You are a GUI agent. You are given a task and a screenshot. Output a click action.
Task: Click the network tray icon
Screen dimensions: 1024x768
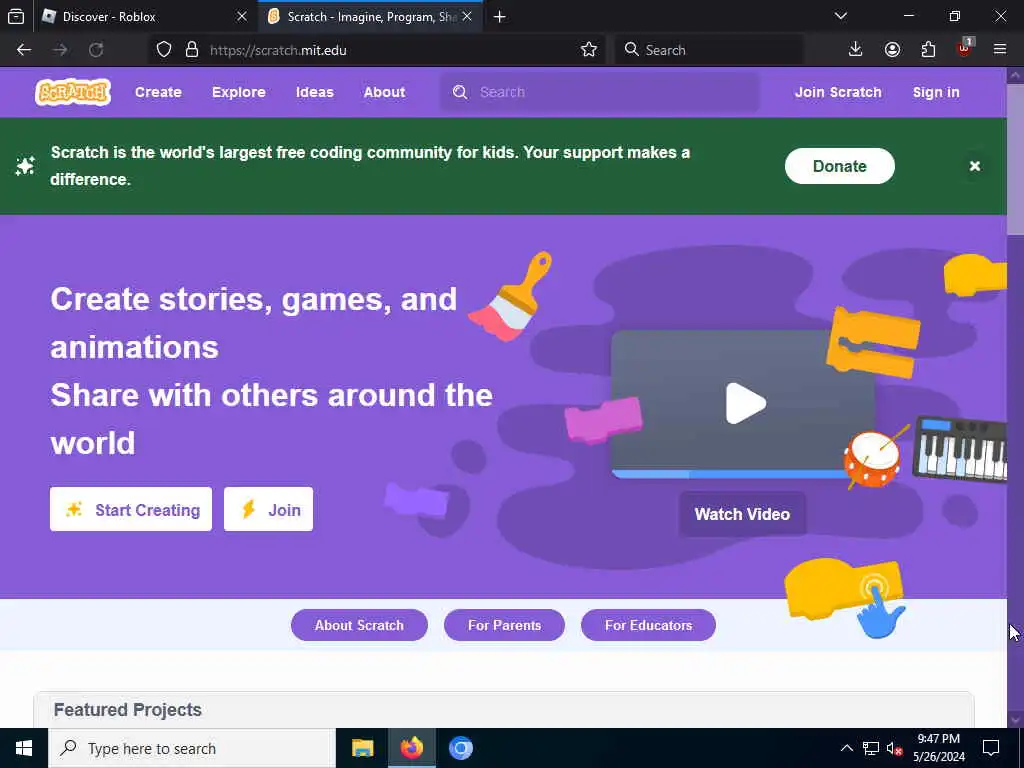pyautogui.click(x=871, y=748)
